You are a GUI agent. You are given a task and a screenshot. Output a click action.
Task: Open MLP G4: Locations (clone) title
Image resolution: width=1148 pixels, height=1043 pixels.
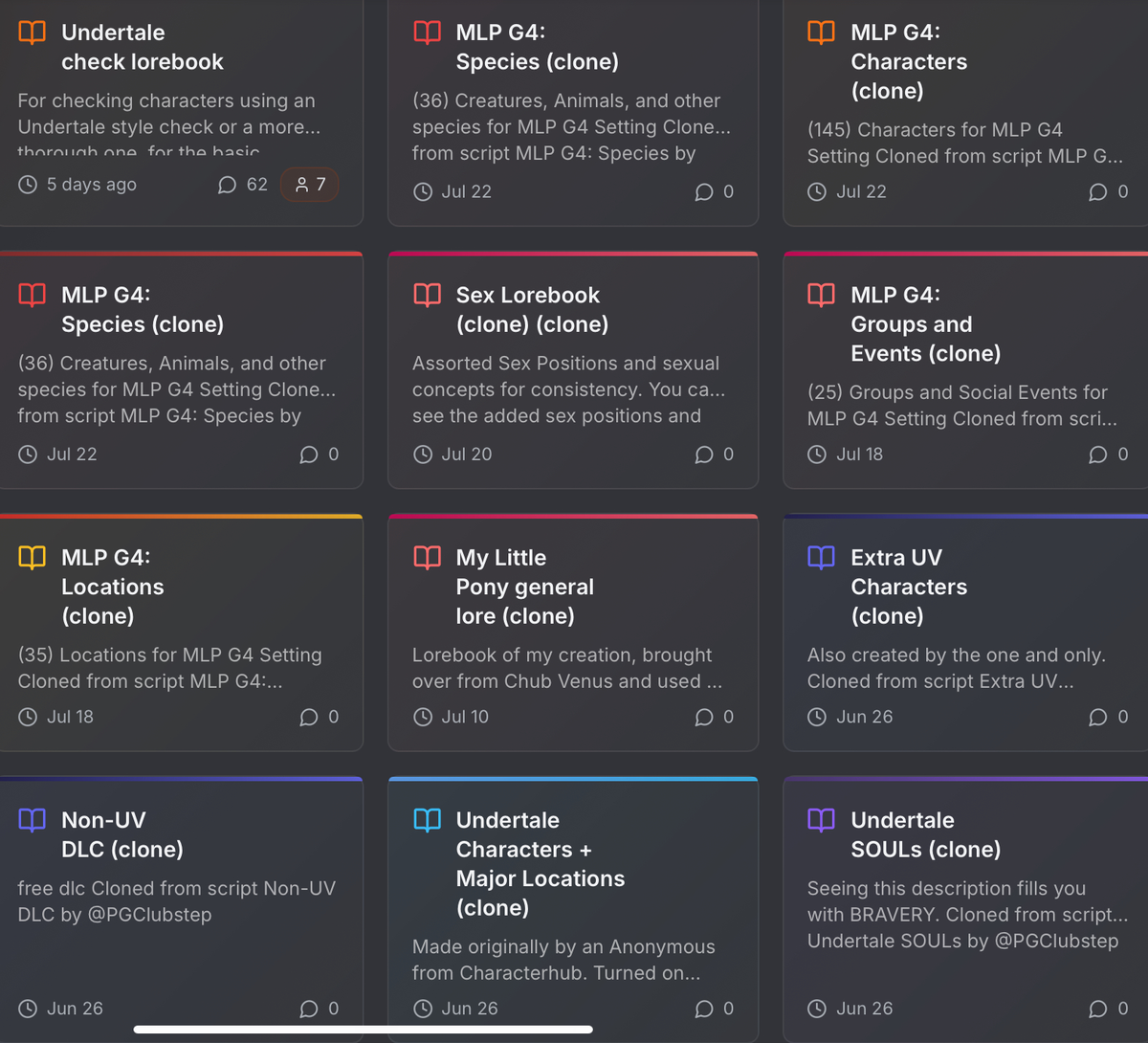pyautogui.click(x=112, y=587)
